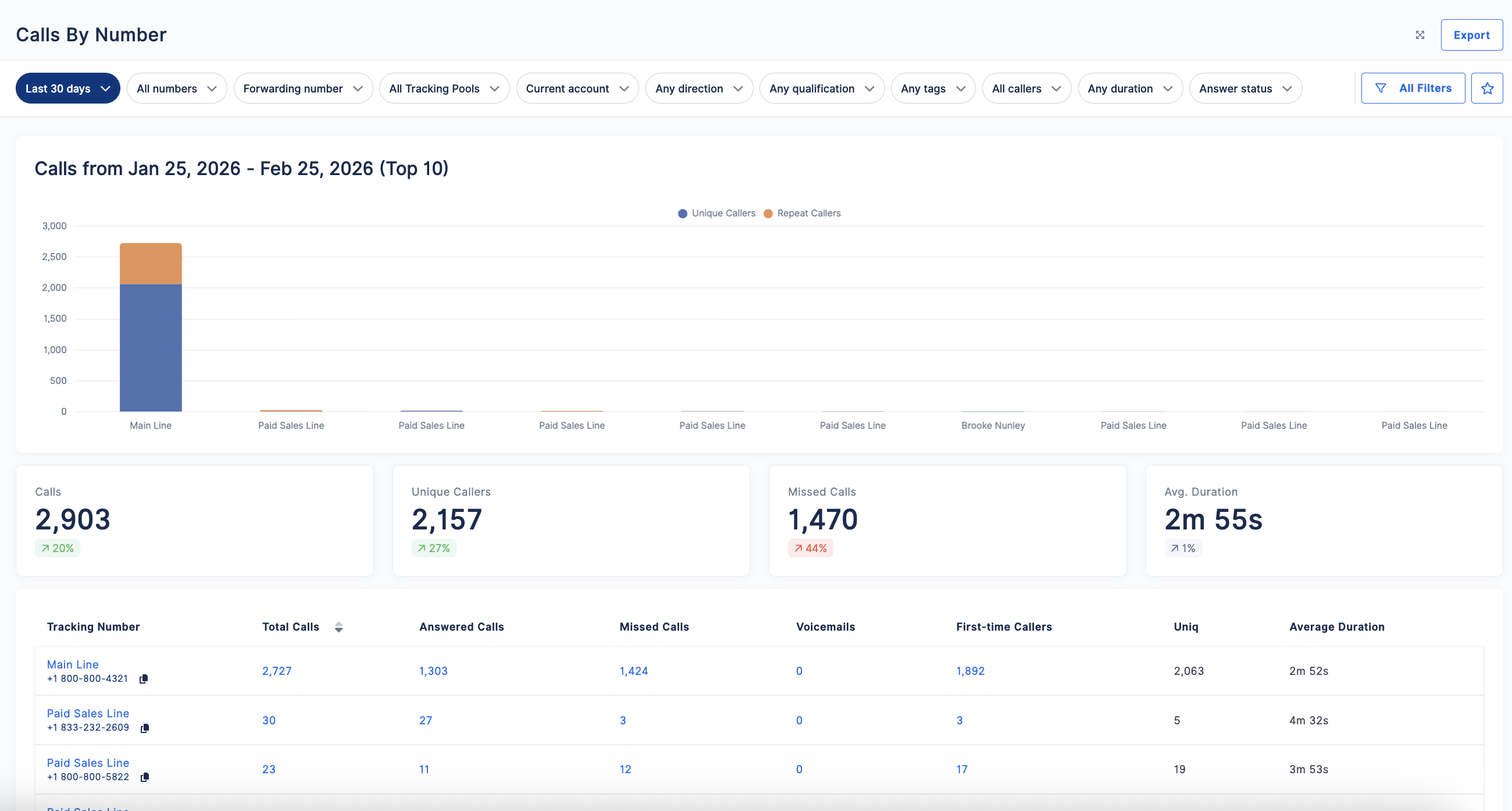Sort by Missed Calls column header

point(654,627)
